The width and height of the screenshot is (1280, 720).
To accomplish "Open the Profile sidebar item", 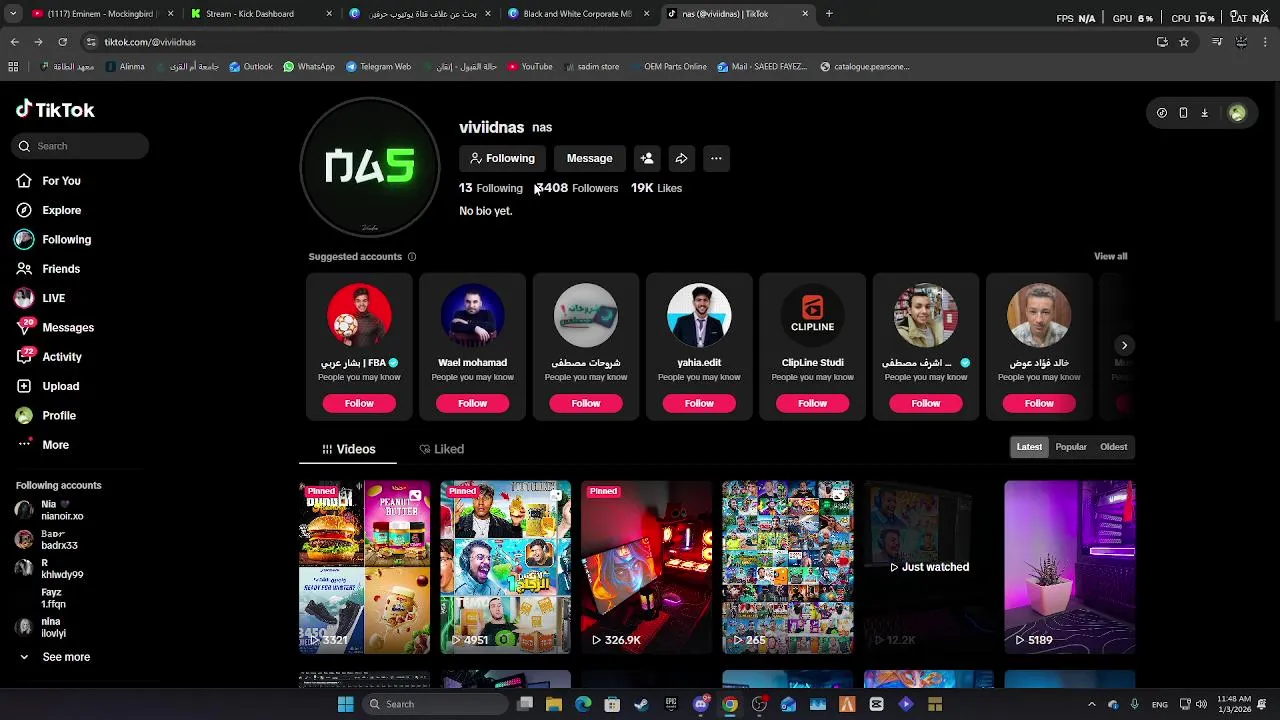I will [45, 415].
